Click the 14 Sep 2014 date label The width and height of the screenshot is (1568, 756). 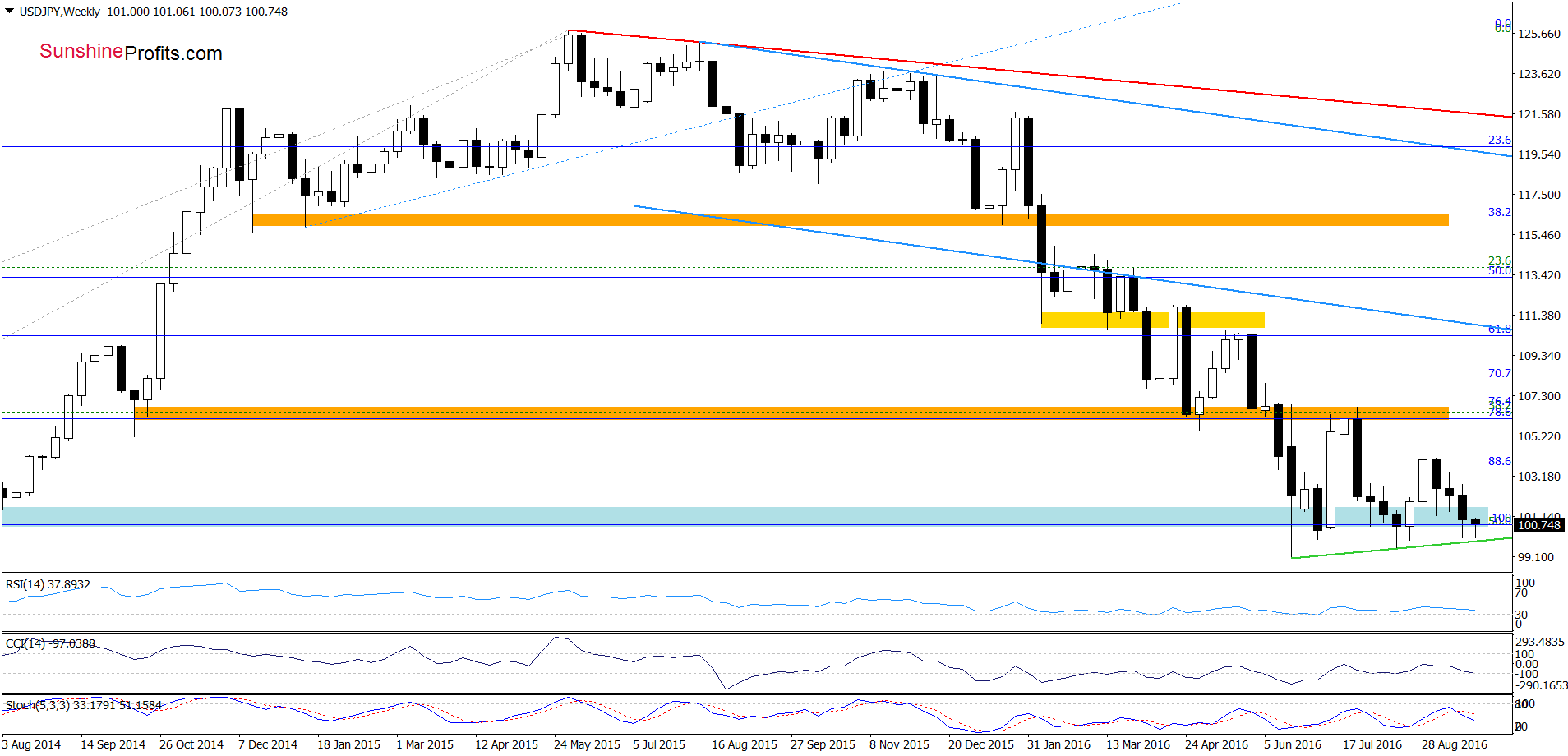(113, 744)
